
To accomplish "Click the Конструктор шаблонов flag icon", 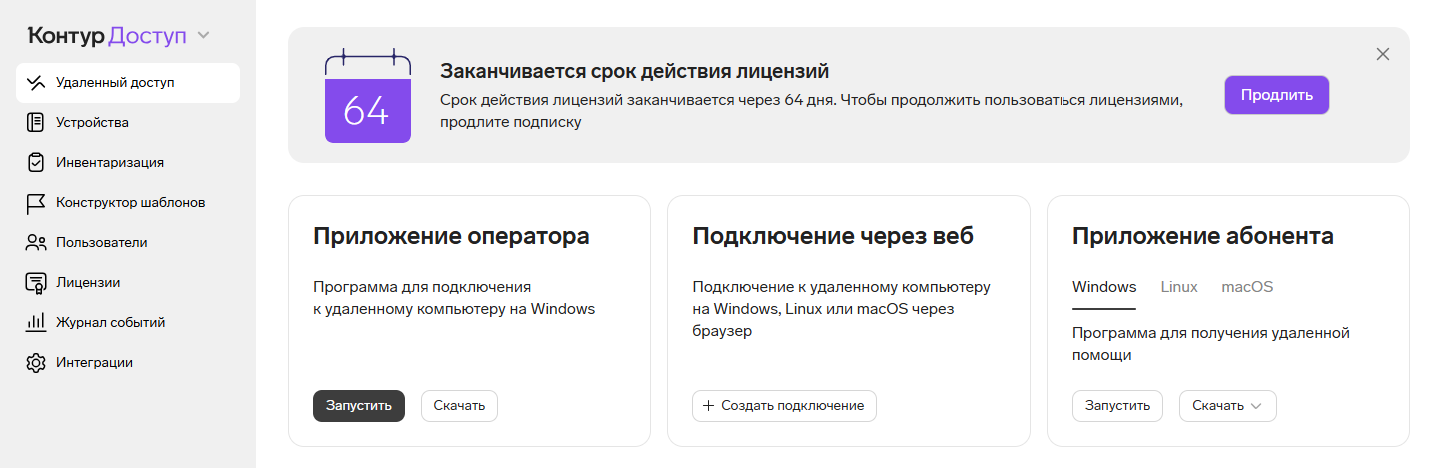I will point(36,203).
